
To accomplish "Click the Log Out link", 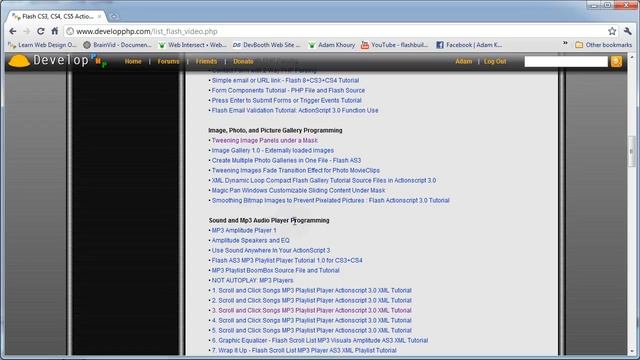I will coord(495,61).
